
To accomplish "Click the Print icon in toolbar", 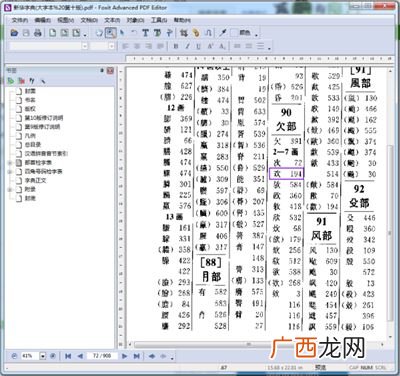I will [x=38, y=33].
